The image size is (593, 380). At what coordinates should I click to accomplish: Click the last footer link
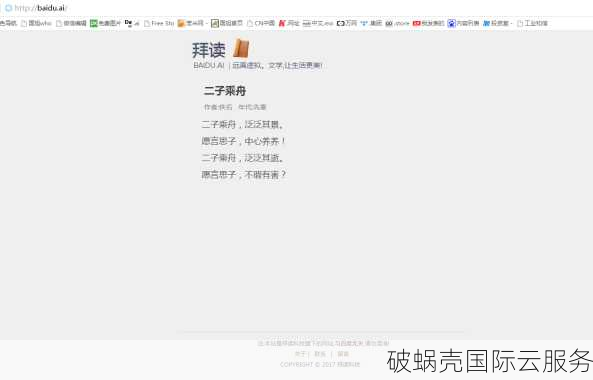click(x=343, y=354)
